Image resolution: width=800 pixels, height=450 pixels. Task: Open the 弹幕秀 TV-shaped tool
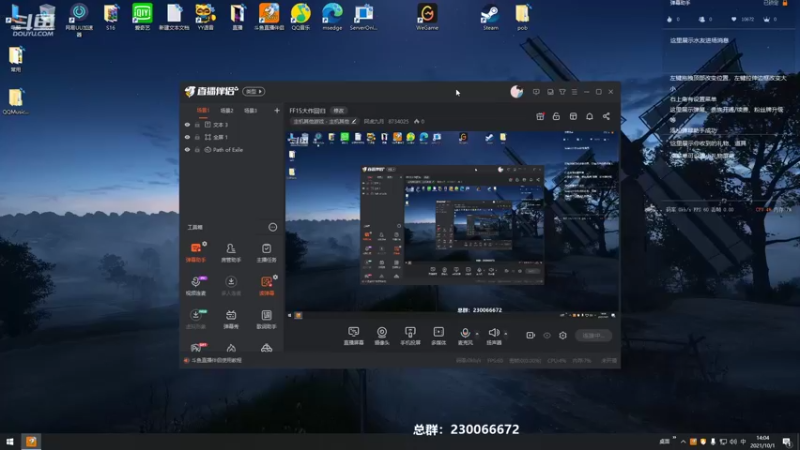point(231,319)
